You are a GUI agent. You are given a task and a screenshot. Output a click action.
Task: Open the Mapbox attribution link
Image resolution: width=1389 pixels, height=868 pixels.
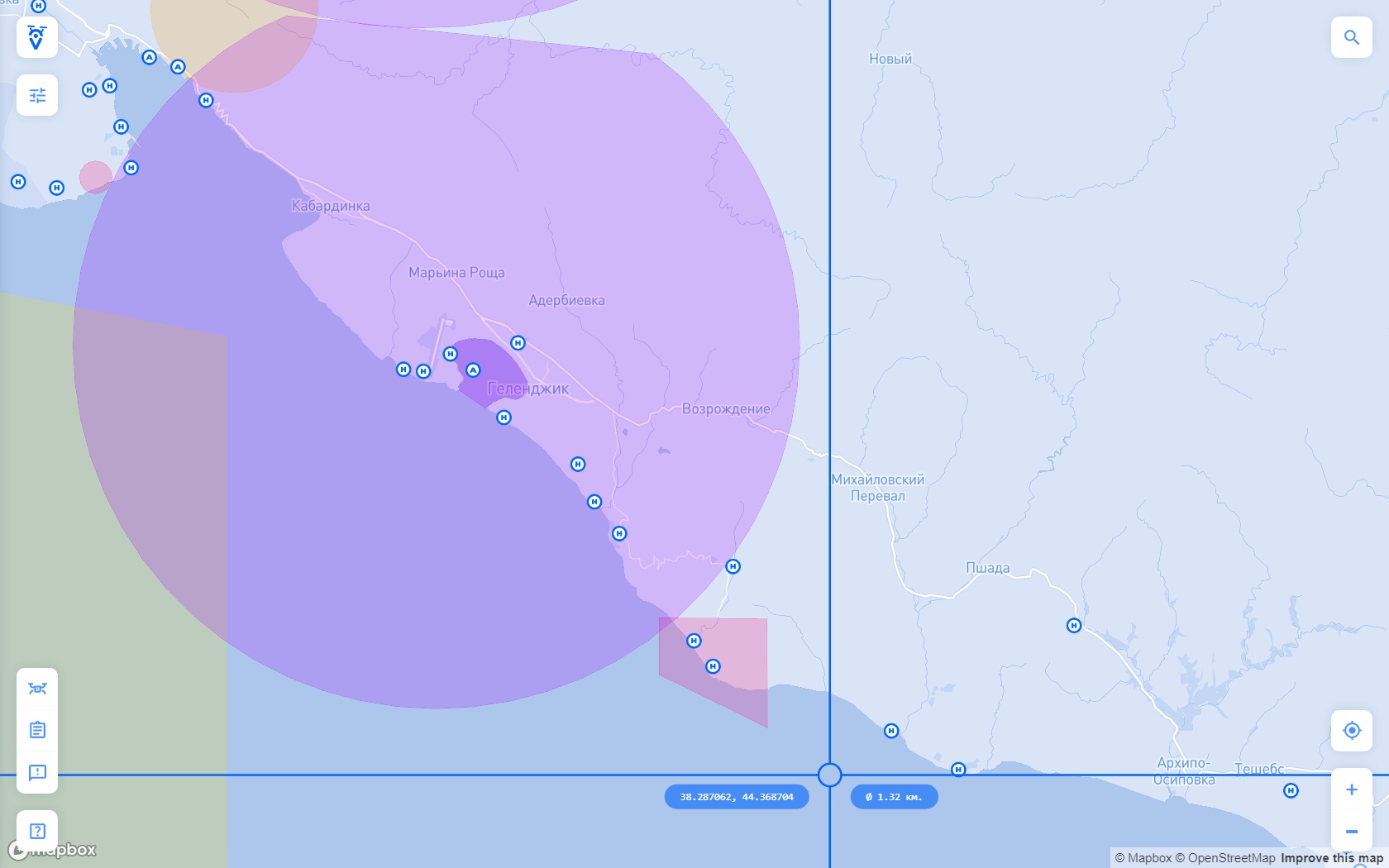1143,858
